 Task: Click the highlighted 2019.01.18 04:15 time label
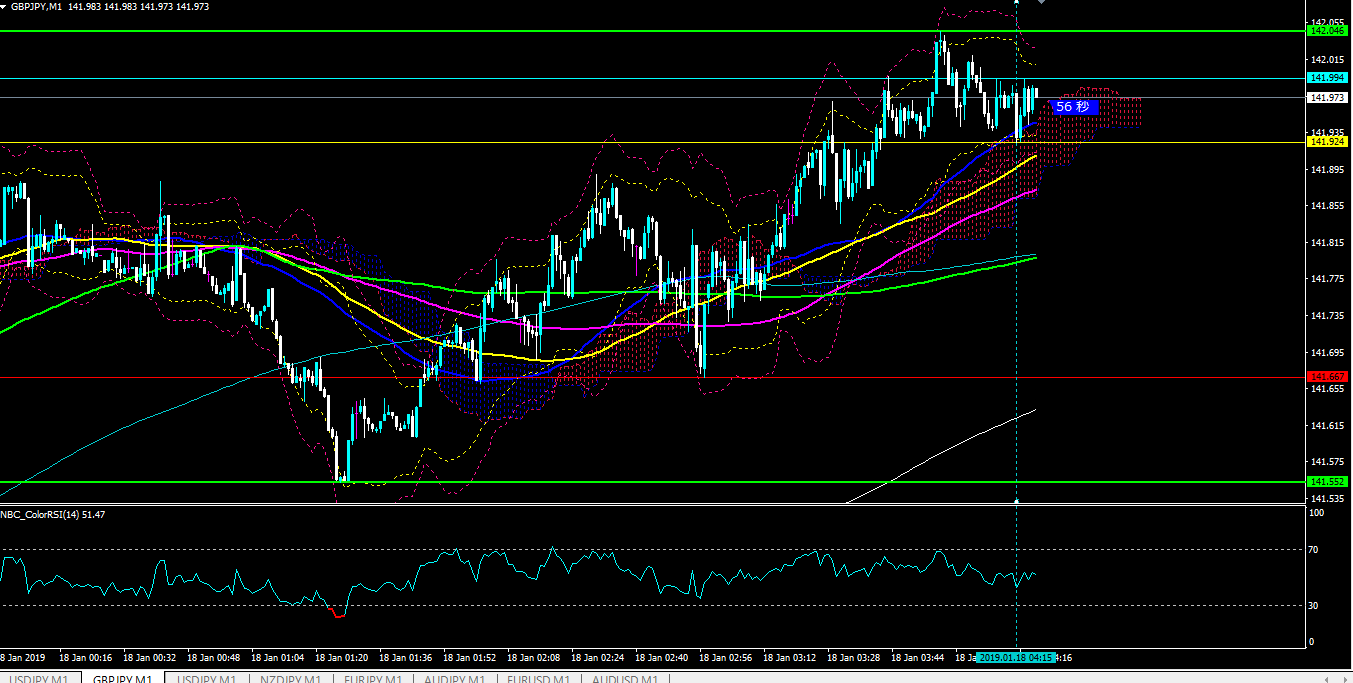pos(1015,658)
